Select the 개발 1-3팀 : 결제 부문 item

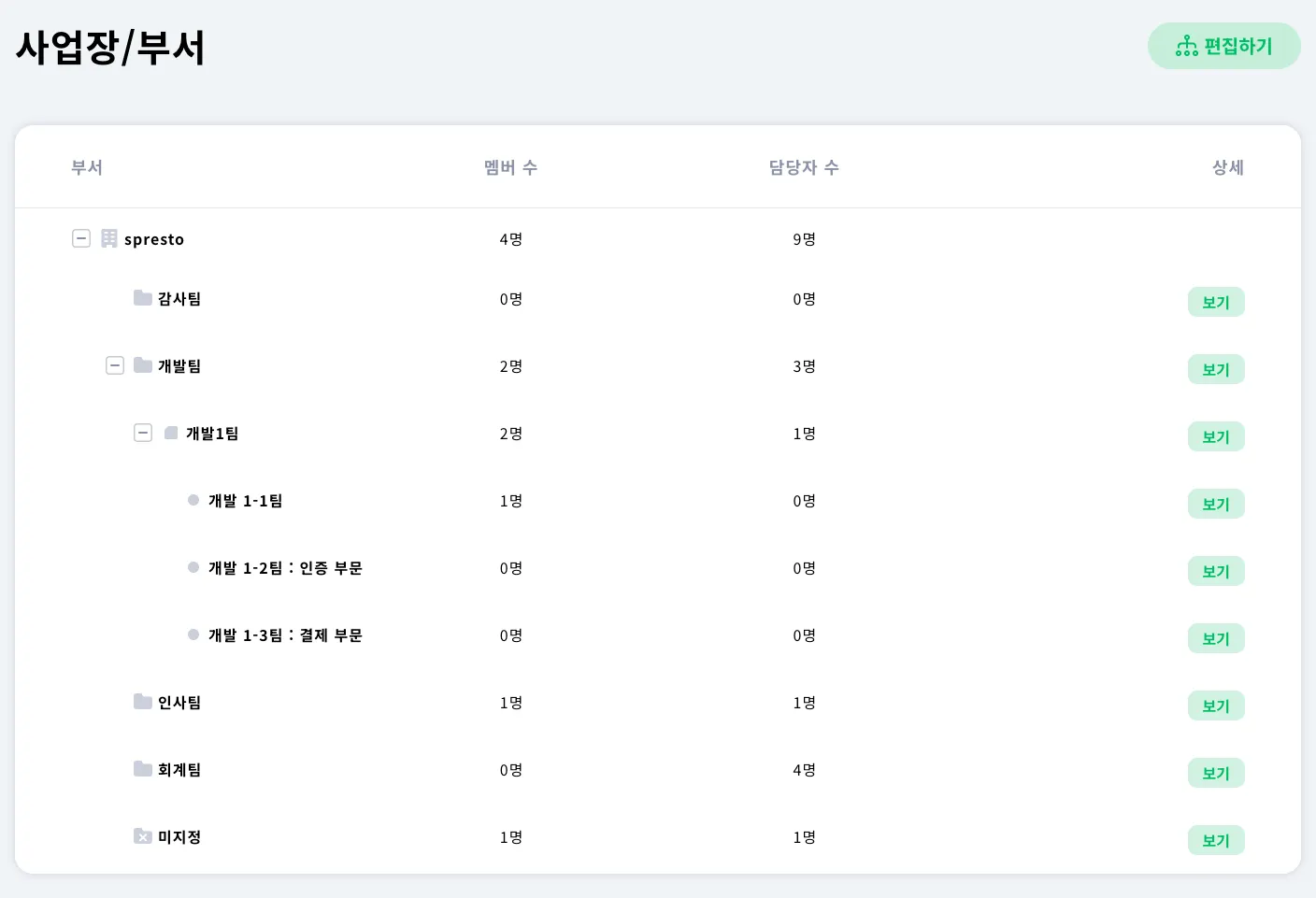285,635
